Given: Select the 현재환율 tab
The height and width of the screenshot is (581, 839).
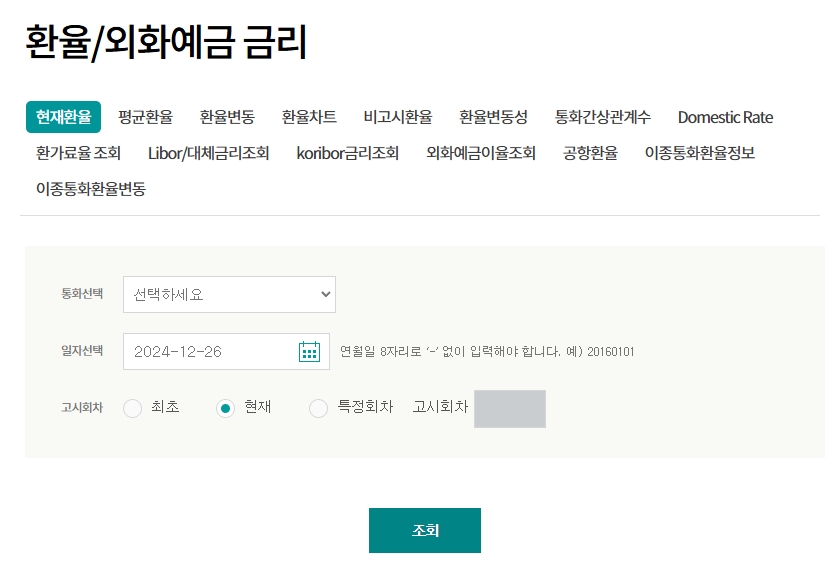Looking at the screenshot, I should [63, 117].
